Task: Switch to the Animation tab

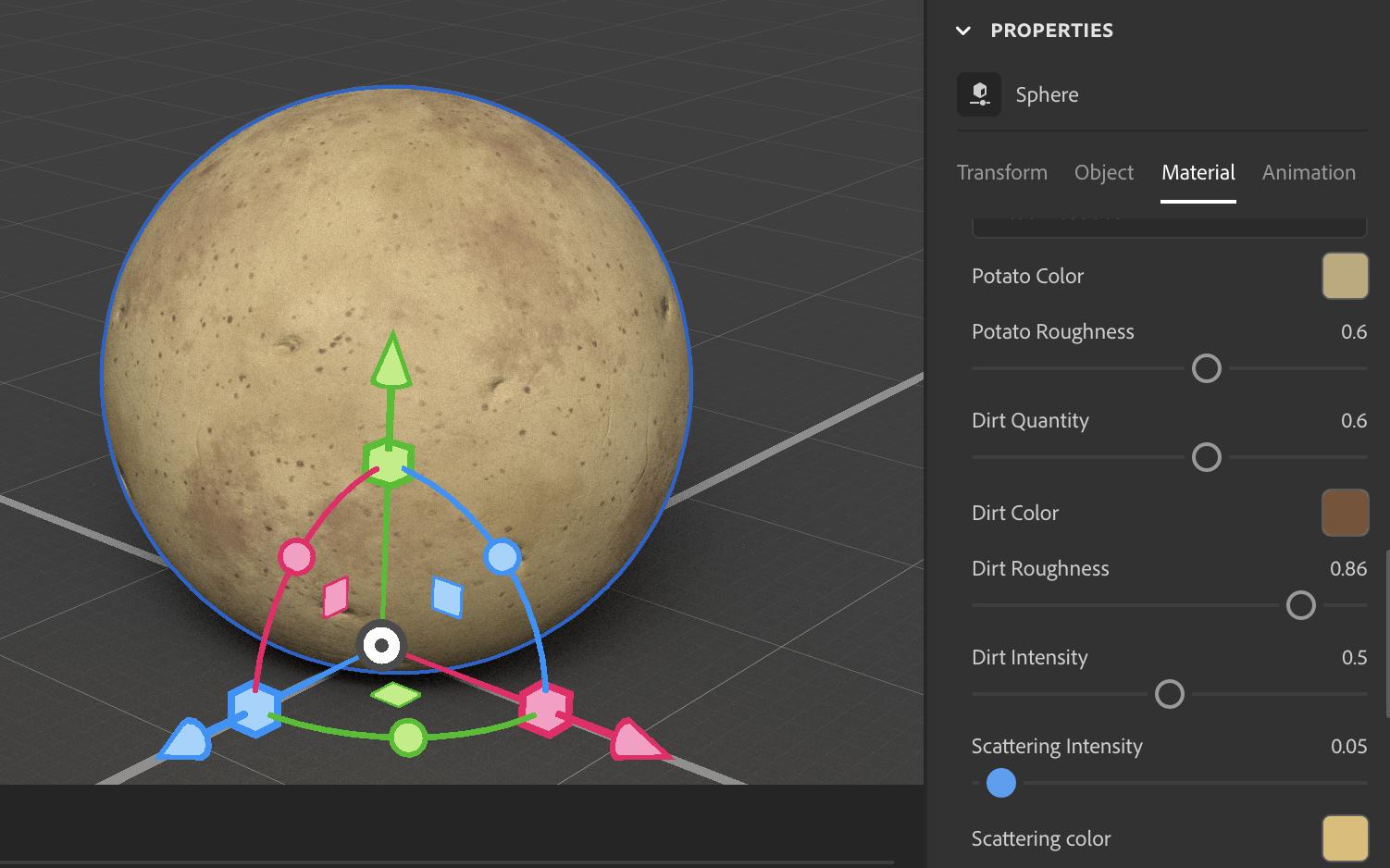Action: click(x=1309, y=172)
